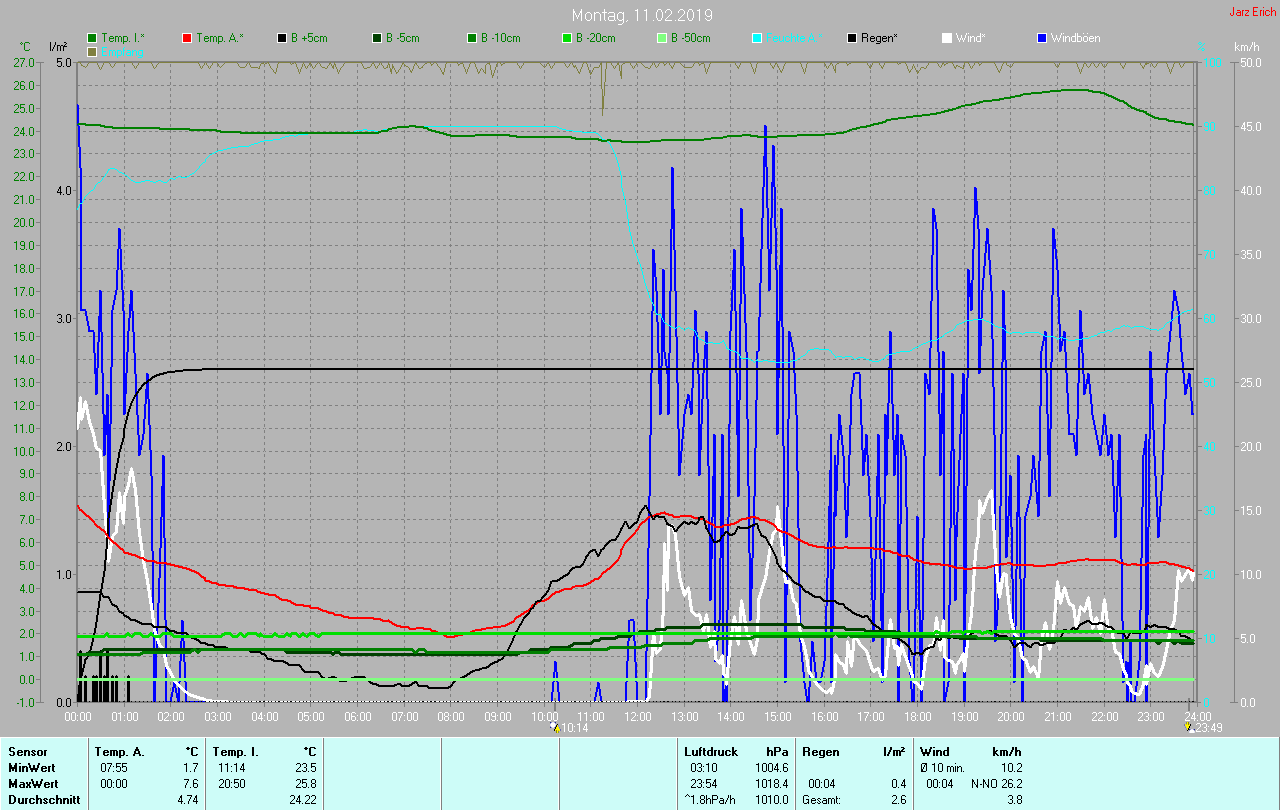Viewport: 1280px width, 810px height.
Task: Click the chart title "Montag, 11.02.2019"
Action: click(x=643, y=16)
